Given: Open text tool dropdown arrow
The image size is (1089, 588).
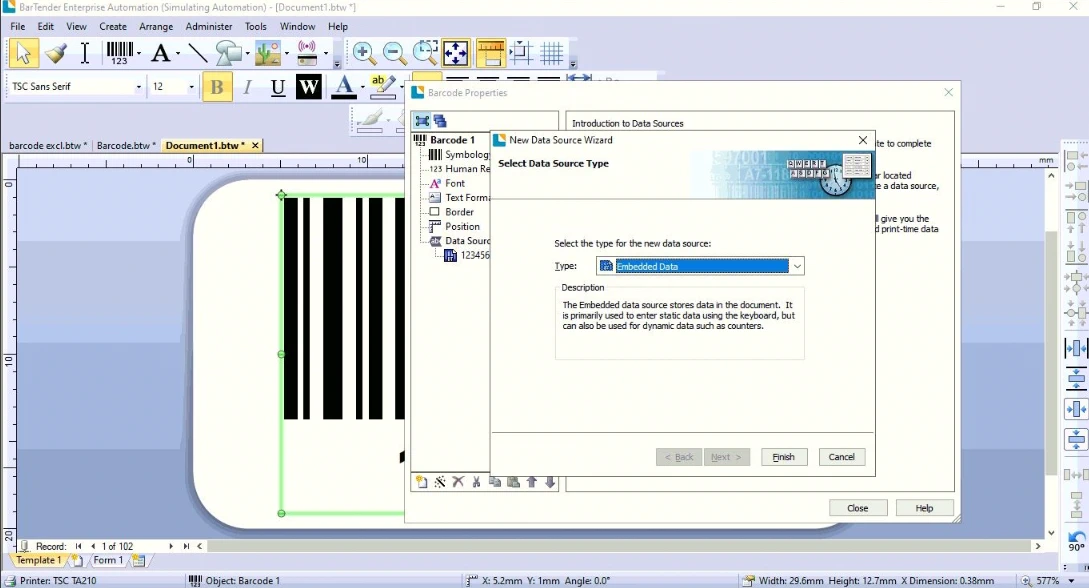Looking at the screenshot, I should pyautogui.click(x=178, y=53).
